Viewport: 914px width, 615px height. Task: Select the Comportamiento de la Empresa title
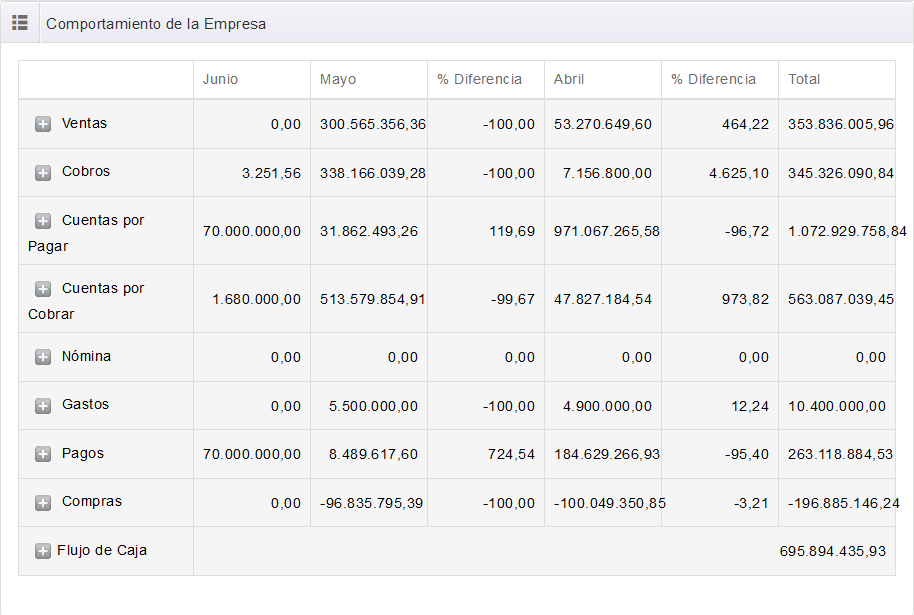(x=156, y=23)
